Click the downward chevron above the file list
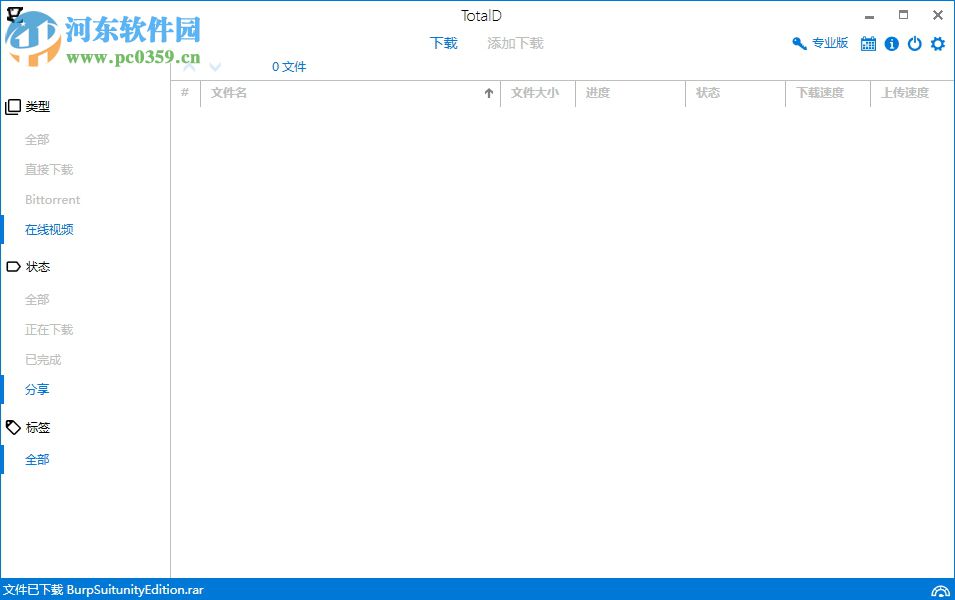 tap(213, 66)
